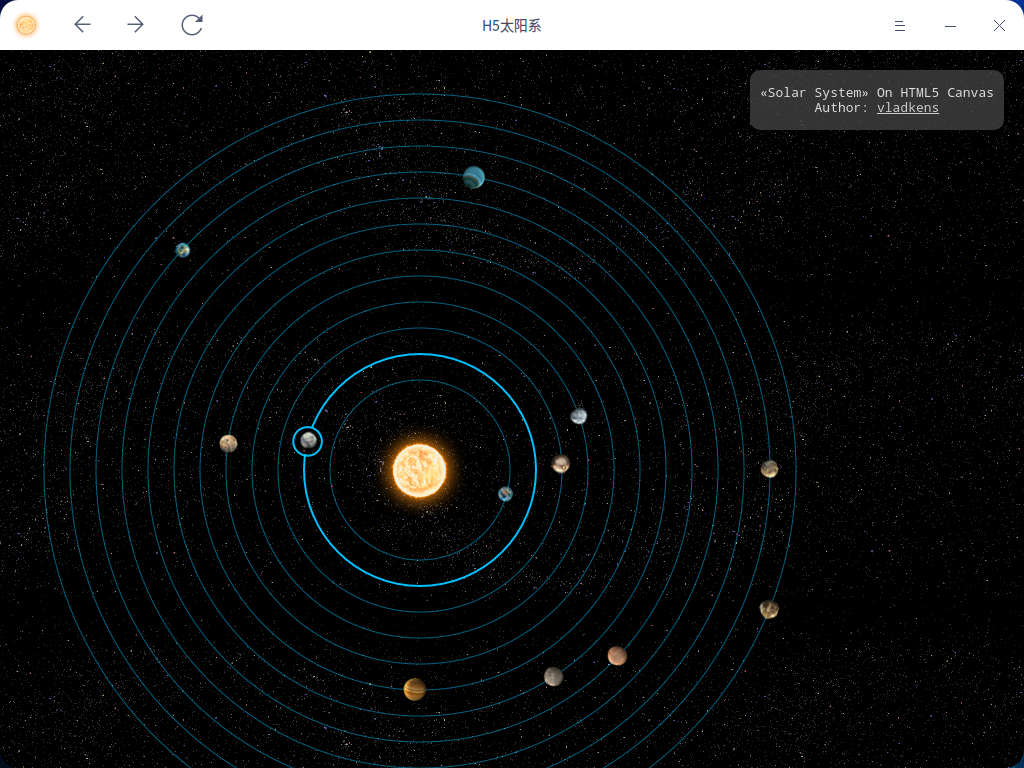Open the title bar hamburger menu
The image size is (1024, 768).
point(900,26)
